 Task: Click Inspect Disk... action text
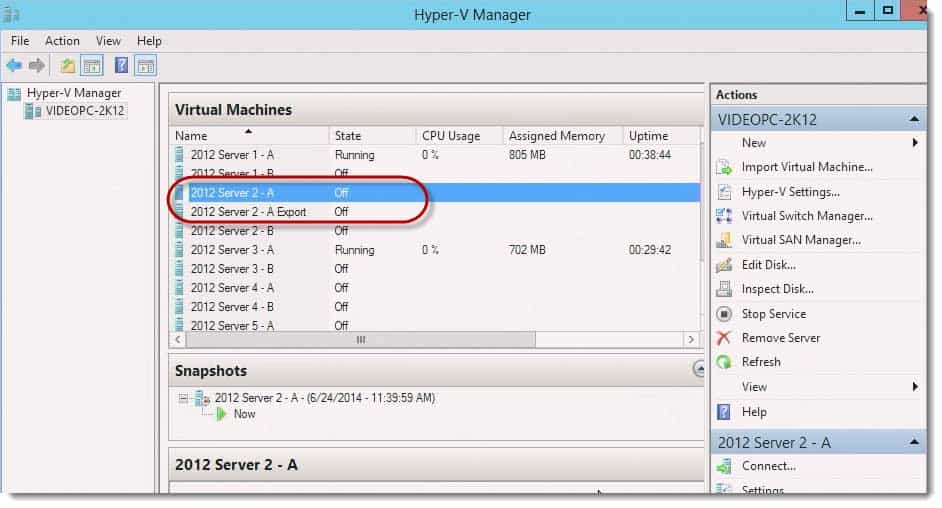pos(777,289)
